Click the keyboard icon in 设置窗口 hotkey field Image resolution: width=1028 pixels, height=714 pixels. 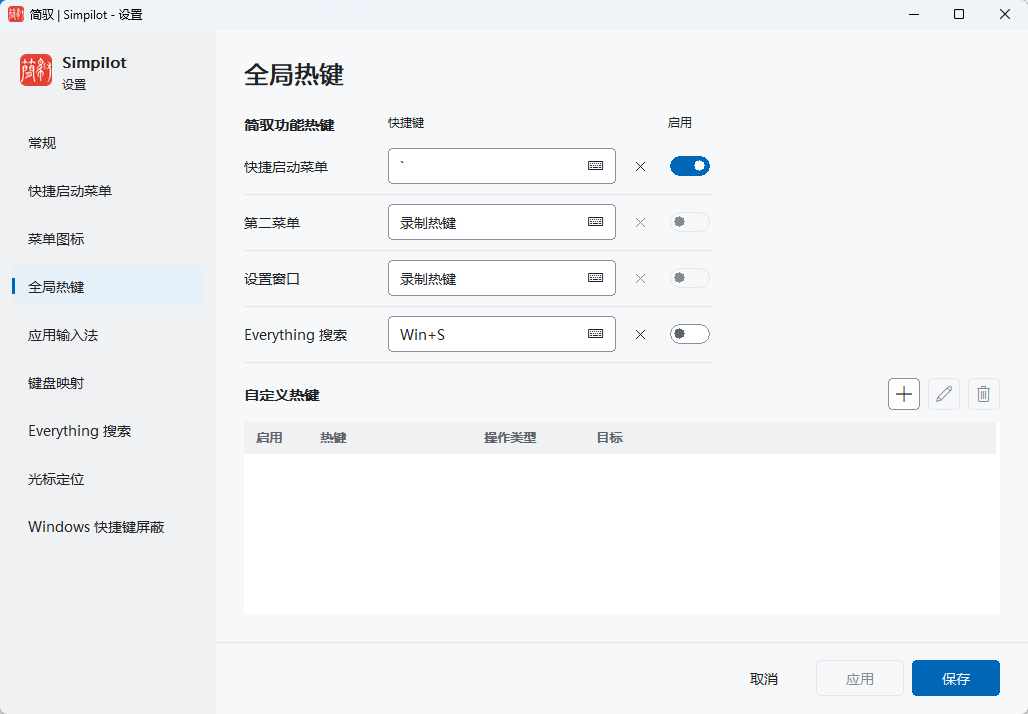[x=595, y=277]
